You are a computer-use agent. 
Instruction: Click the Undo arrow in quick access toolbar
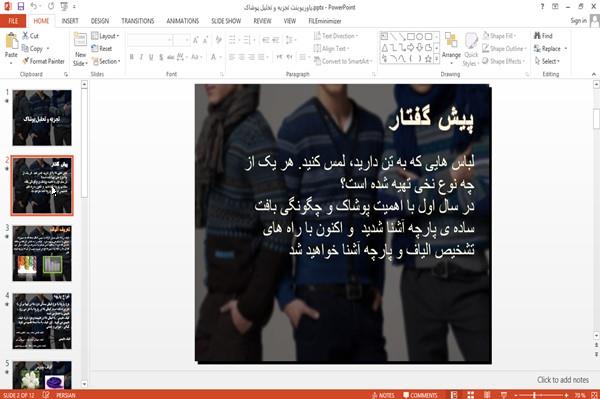34,7
